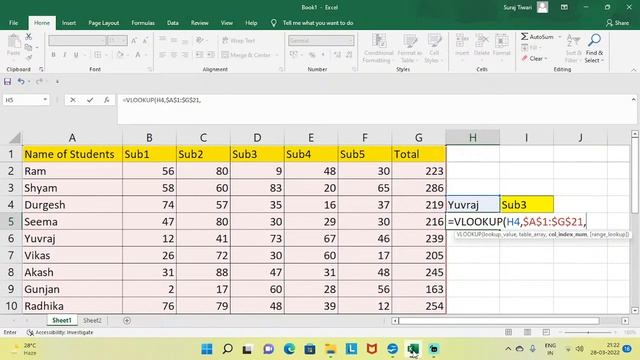The width and height of the screenshot is (640, 360).
Task: Open Windows Start menu
Action: (207, 349)
